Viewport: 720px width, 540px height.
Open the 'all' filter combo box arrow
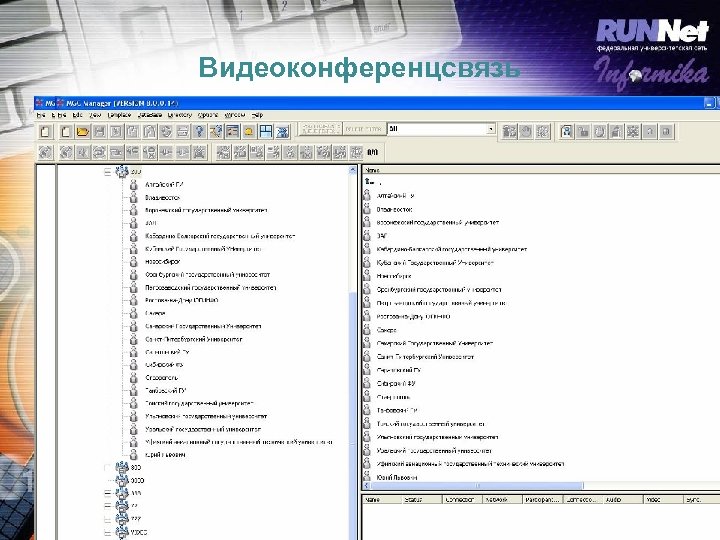coord(491,129)
